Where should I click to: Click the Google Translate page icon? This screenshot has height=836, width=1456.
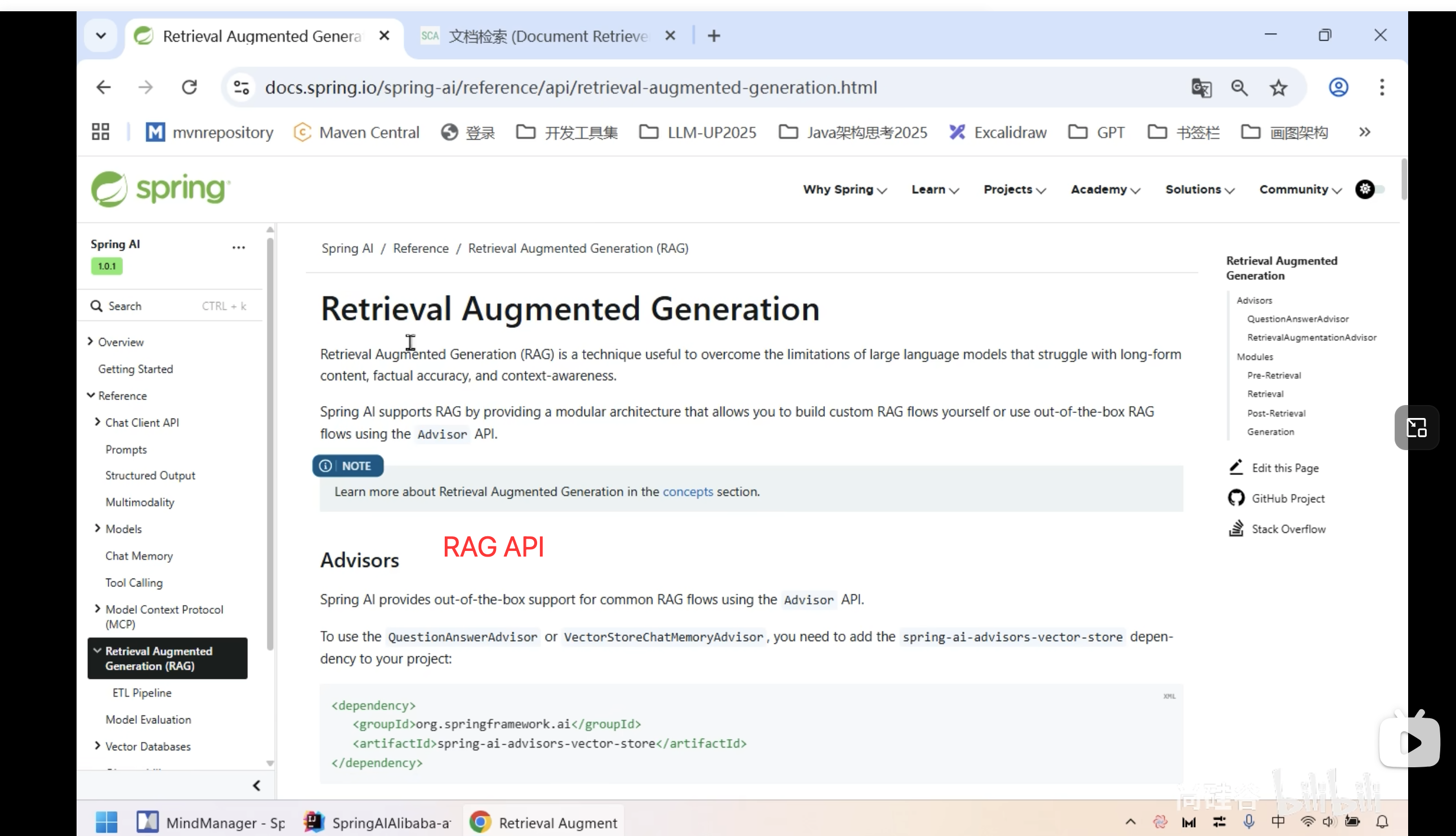1201,88
